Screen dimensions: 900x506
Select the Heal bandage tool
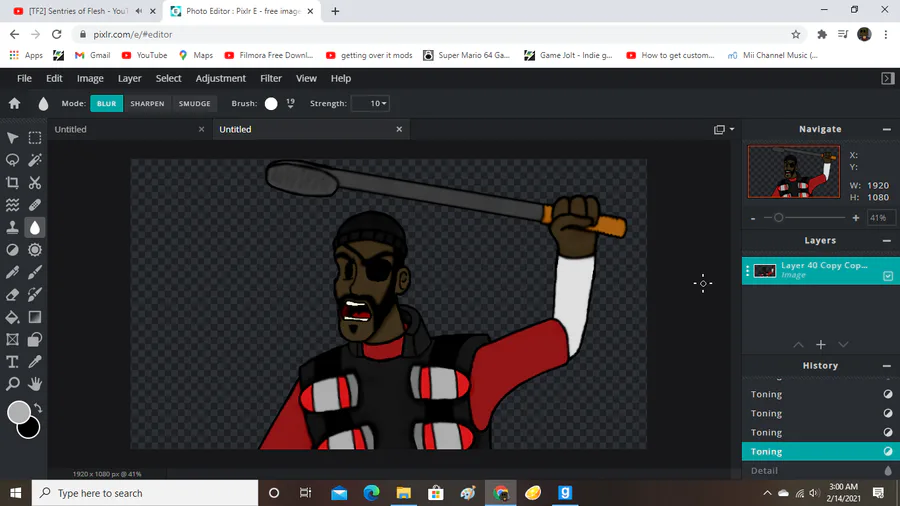coord(35,205)
